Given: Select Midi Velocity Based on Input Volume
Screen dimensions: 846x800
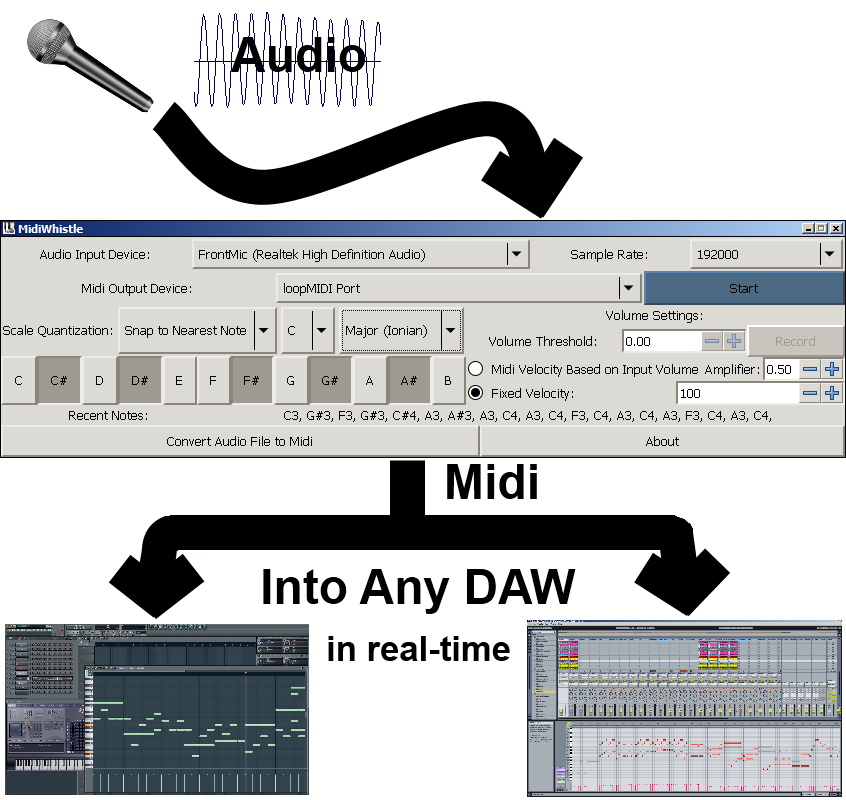Looking at the screenshot, I should pyautogui.click(x=476, y=369).
